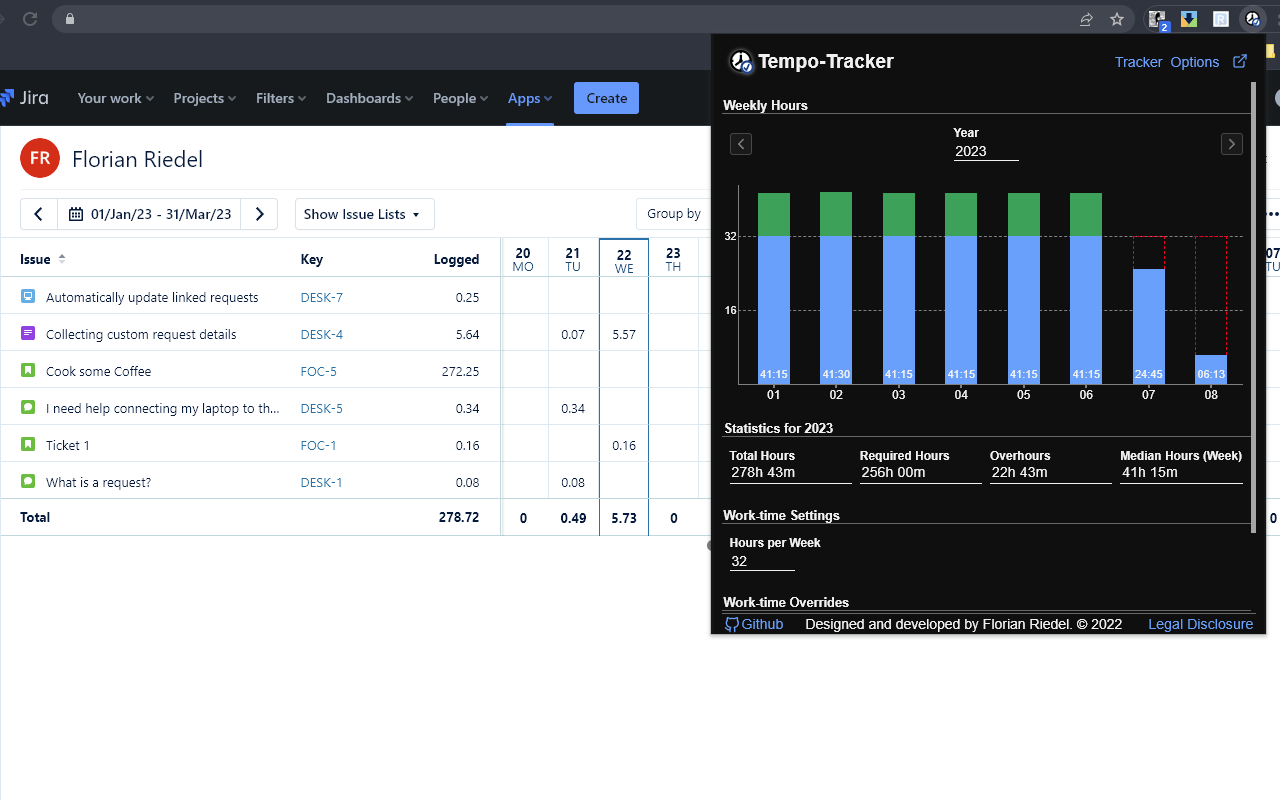This screenshot has height=800, width=1280.
Task: Switch to the Tracker view in popup
Action: (1138, 62)
